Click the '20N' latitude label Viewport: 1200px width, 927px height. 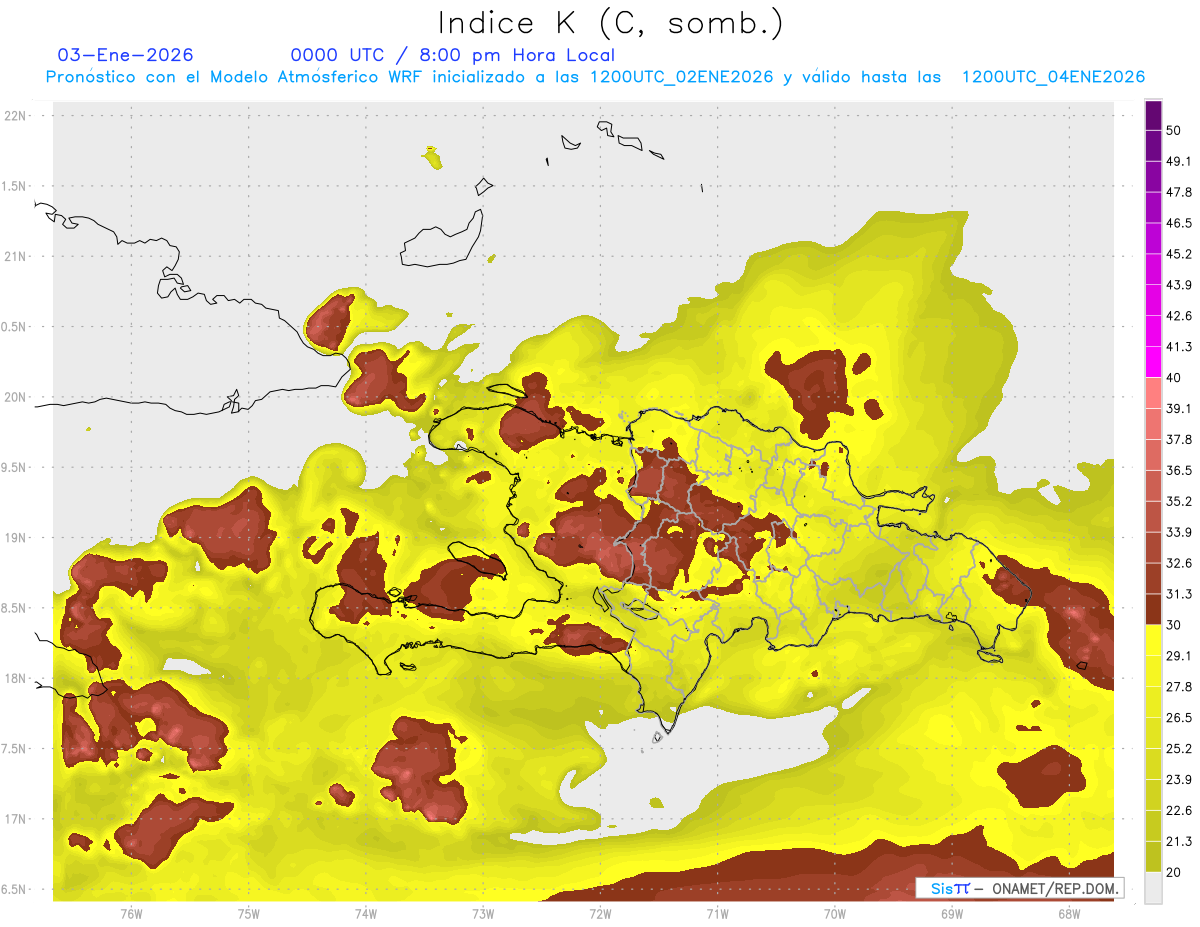pyautogui.click(x=15, y=397)
